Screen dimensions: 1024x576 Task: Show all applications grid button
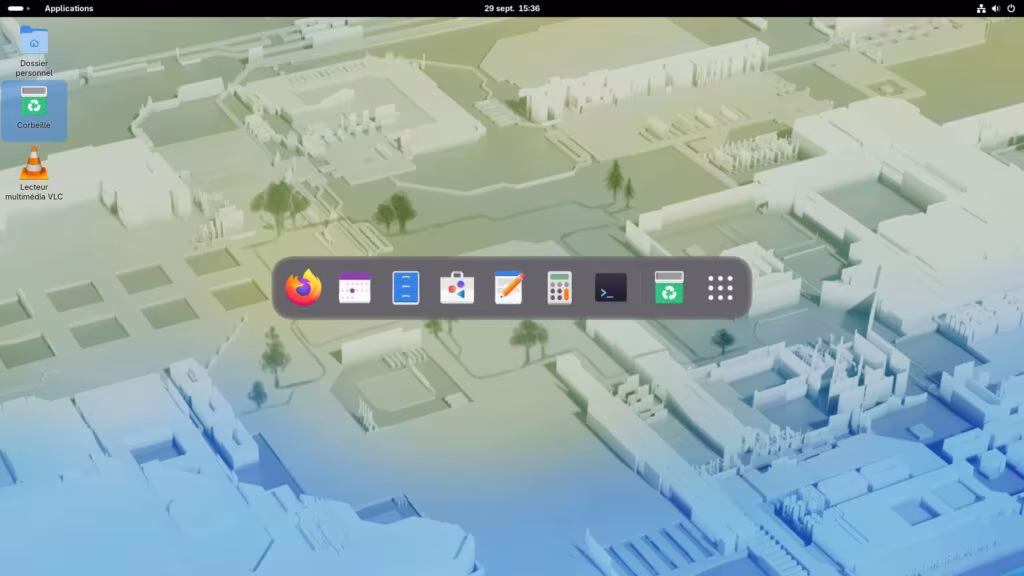click(x=720, y=287)
